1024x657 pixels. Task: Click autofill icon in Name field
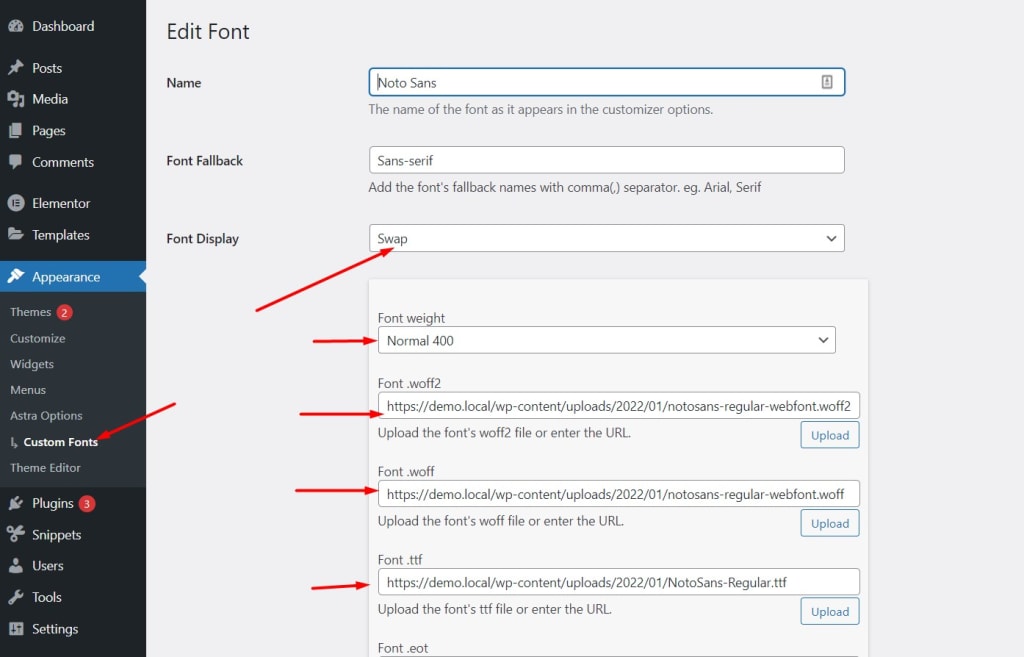point(827,82)
